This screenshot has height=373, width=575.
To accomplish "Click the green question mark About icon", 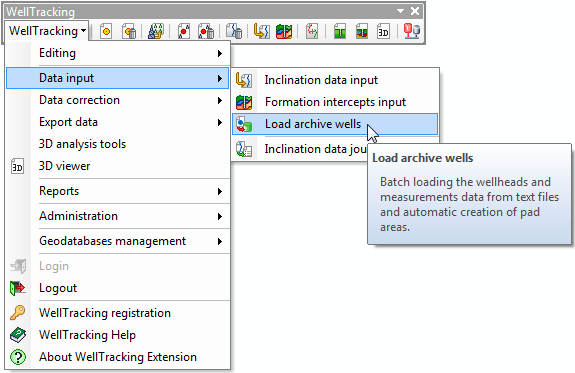I will pyautogui.click(x=18, y=357).
